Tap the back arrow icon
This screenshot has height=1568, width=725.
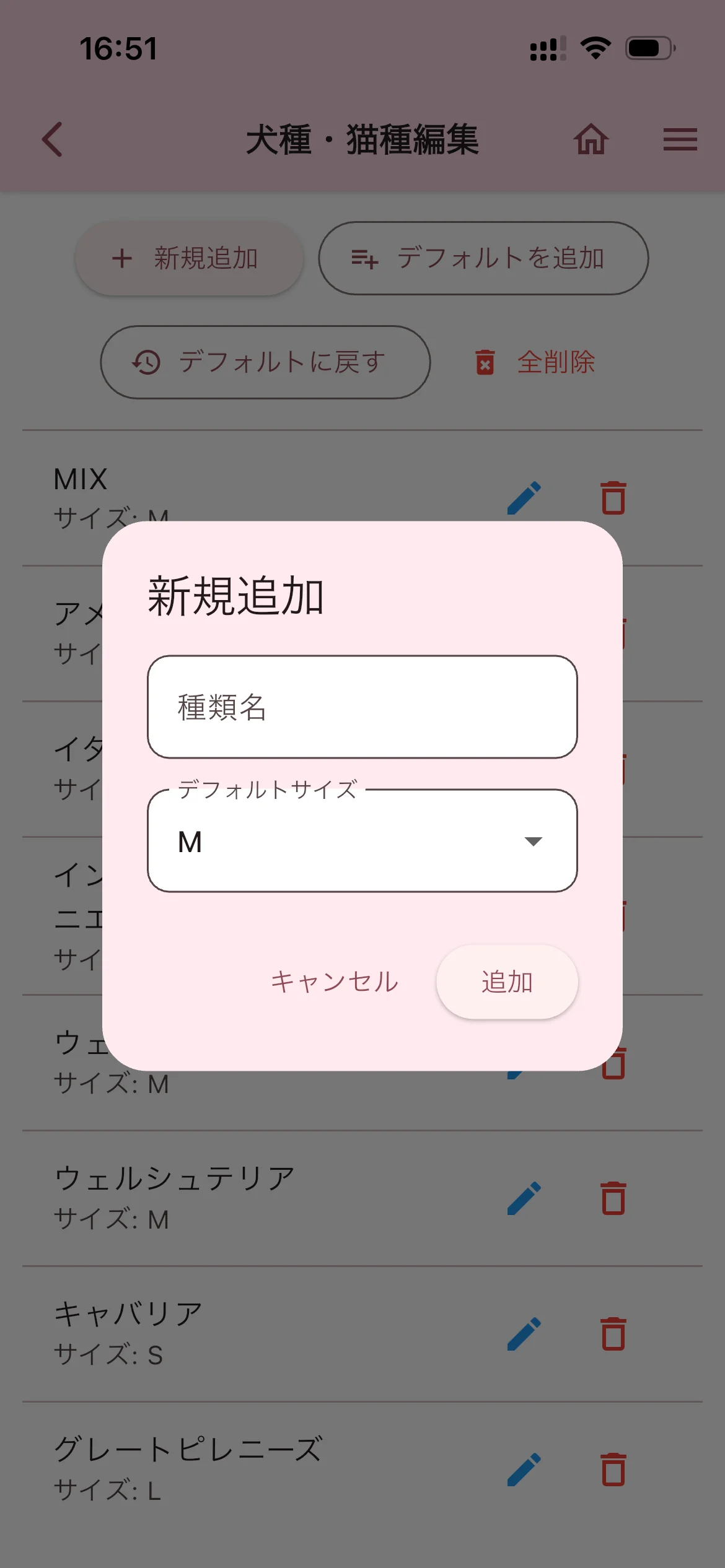[53, 139]
